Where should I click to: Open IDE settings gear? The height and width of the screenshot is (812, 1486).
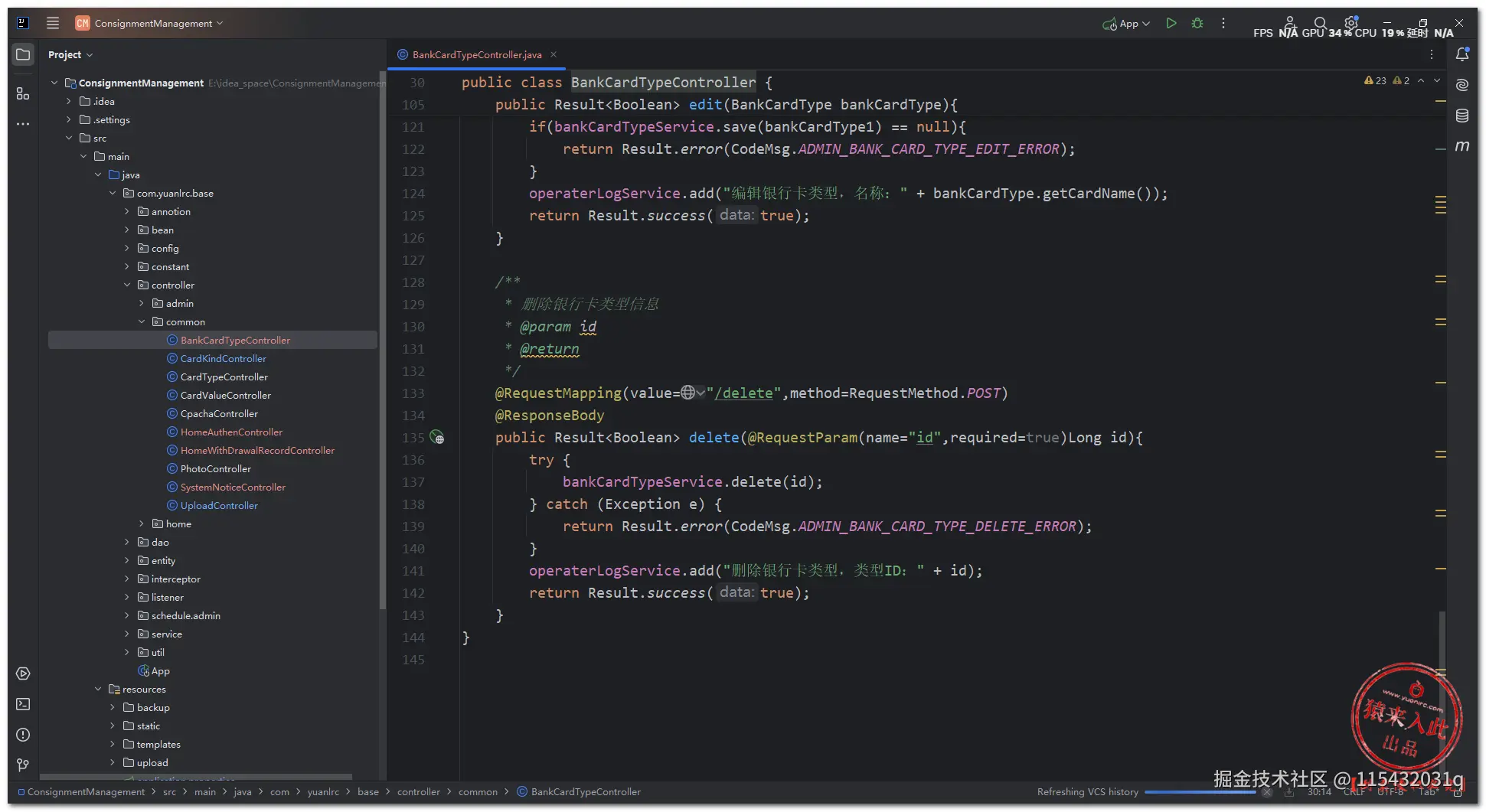(x=1351, y=23)
